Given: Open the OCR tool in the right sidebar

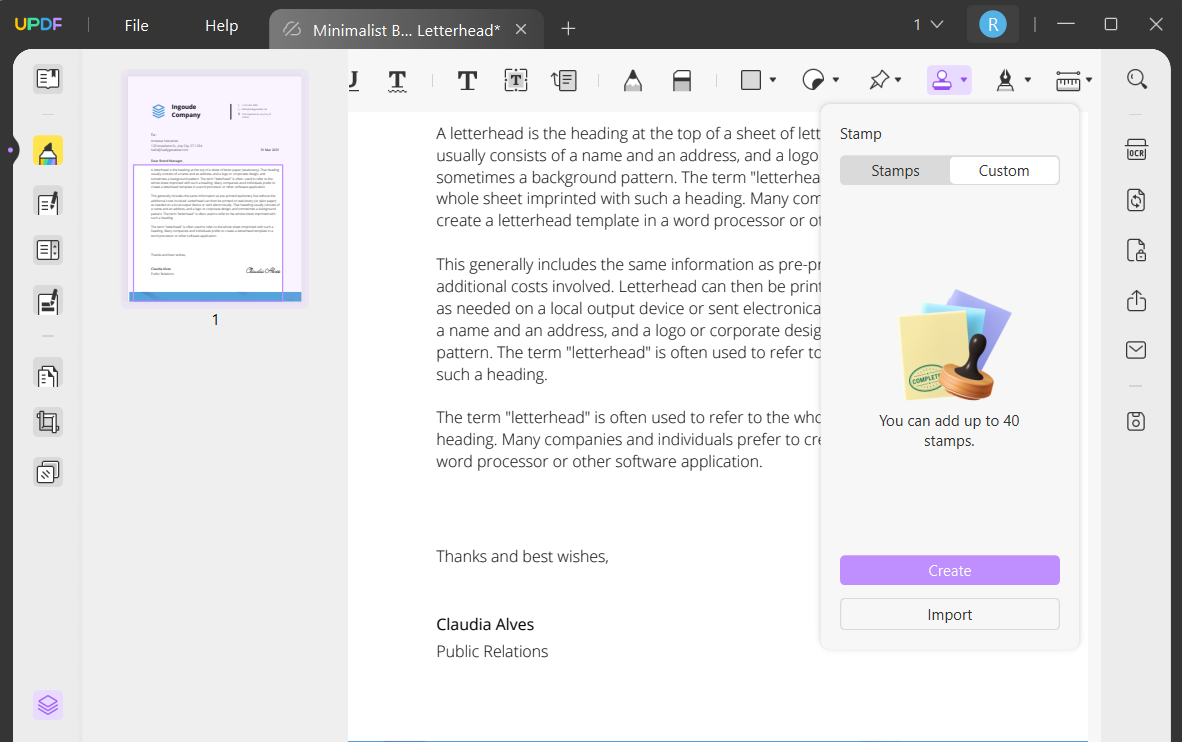Looking at the screenshot, I should (1137, 148).
